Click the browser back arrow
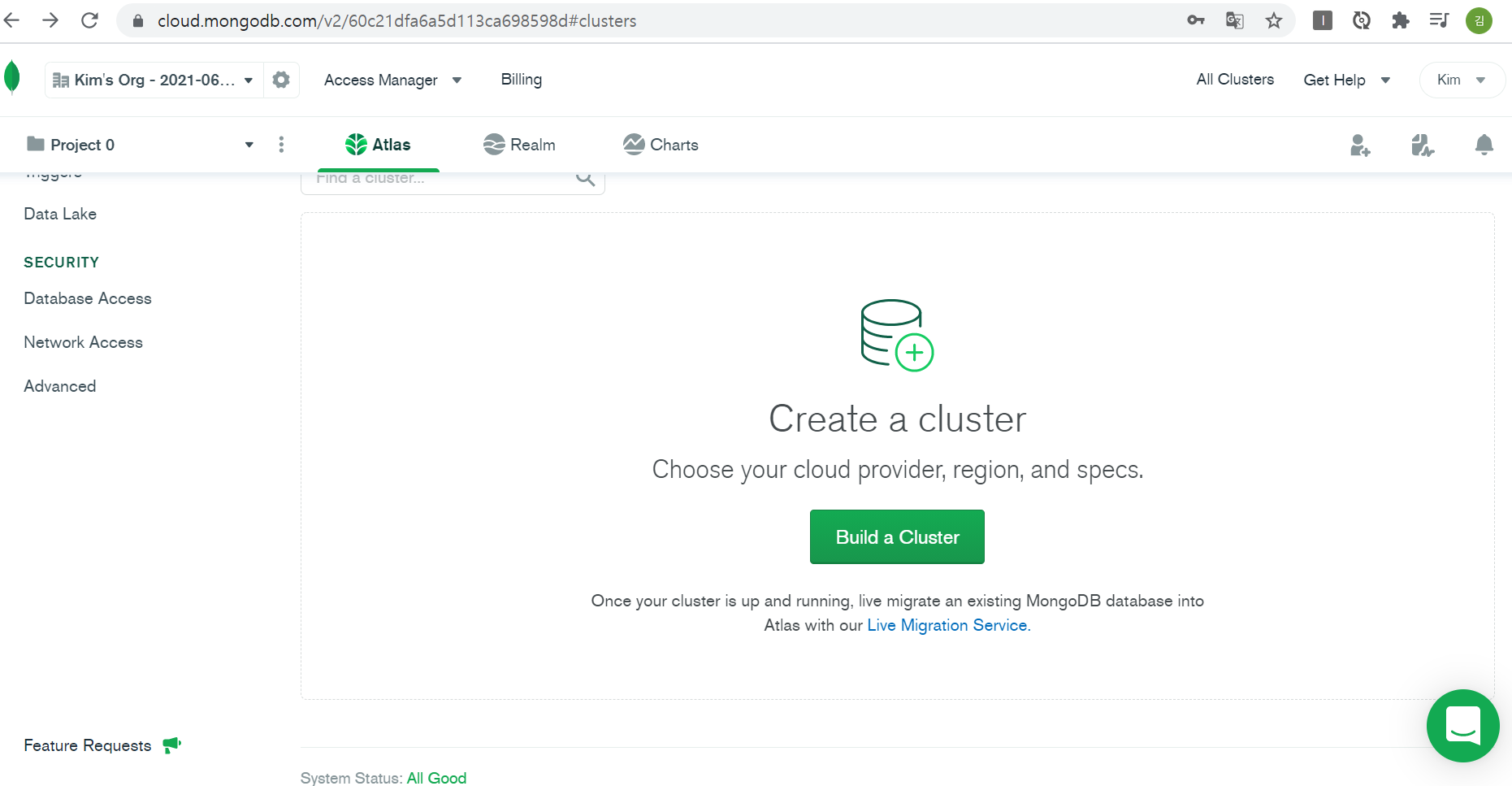This screenshot has width=1512, height=786. (11, 20)
